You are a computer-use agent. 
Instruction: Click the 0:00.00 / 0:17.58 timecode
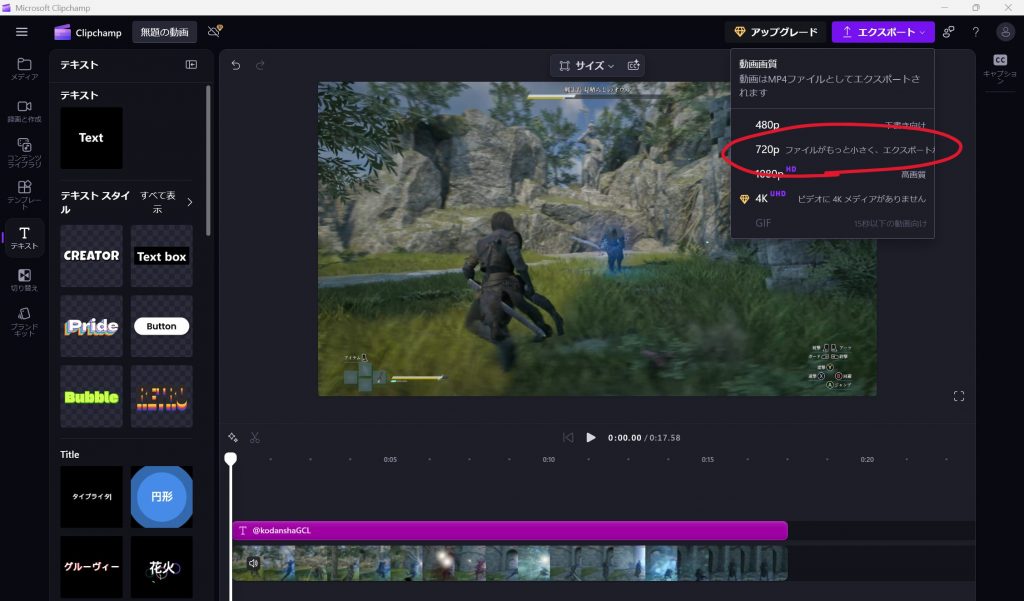coord(644,438)
